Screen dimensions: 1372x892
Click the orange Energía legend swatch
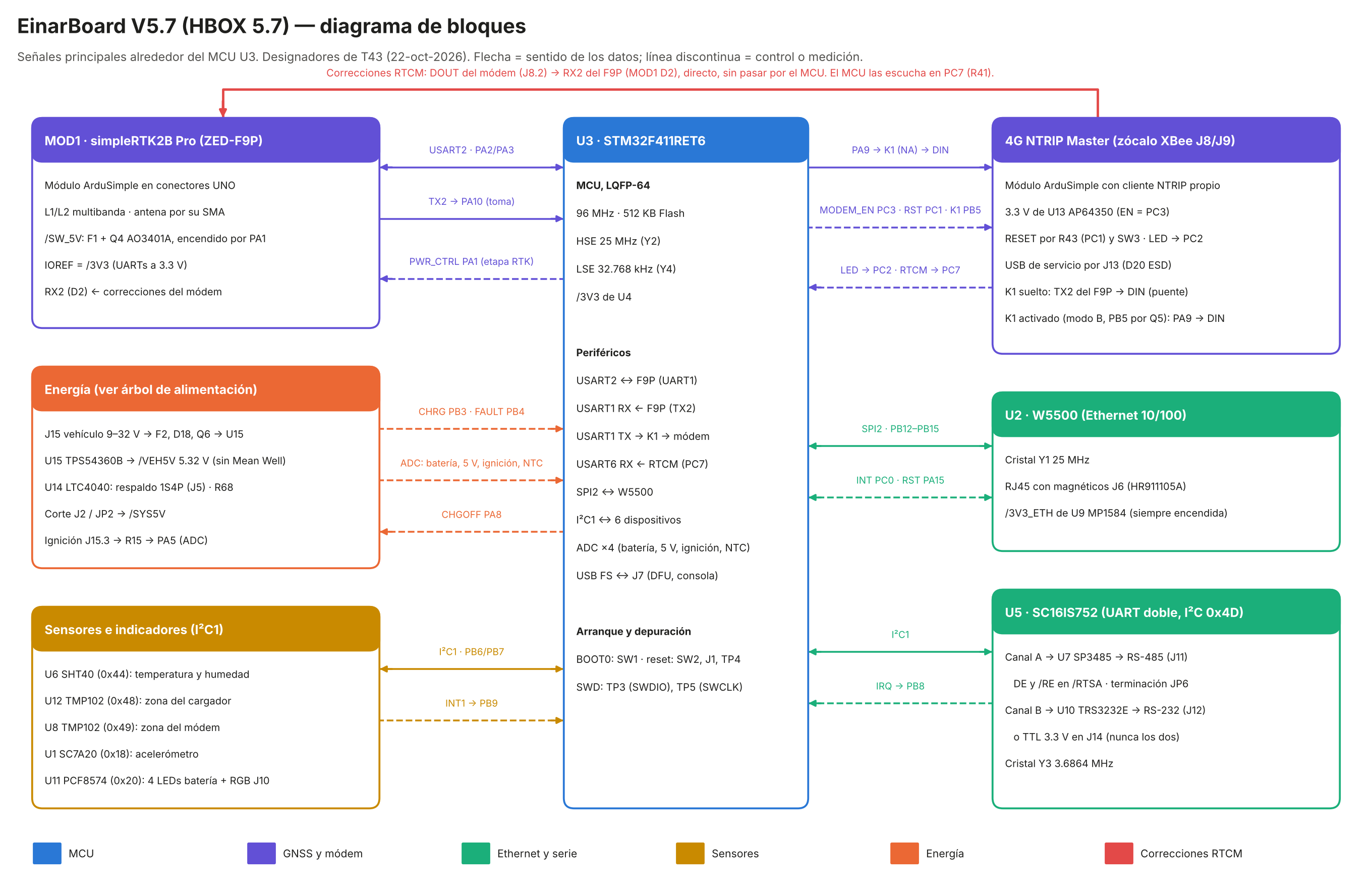pyautogui.click(x=904, y=853)
